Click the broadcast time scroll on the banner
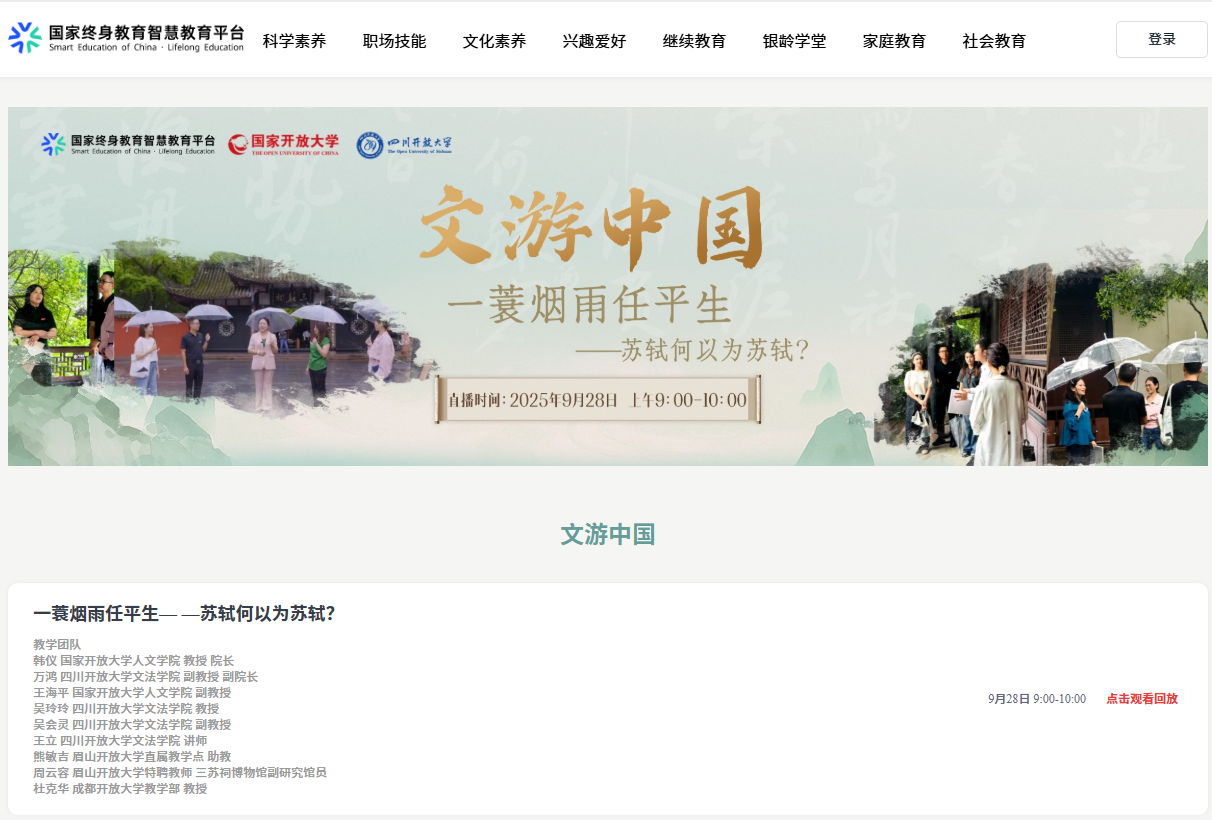 click(x=597, y=400)
